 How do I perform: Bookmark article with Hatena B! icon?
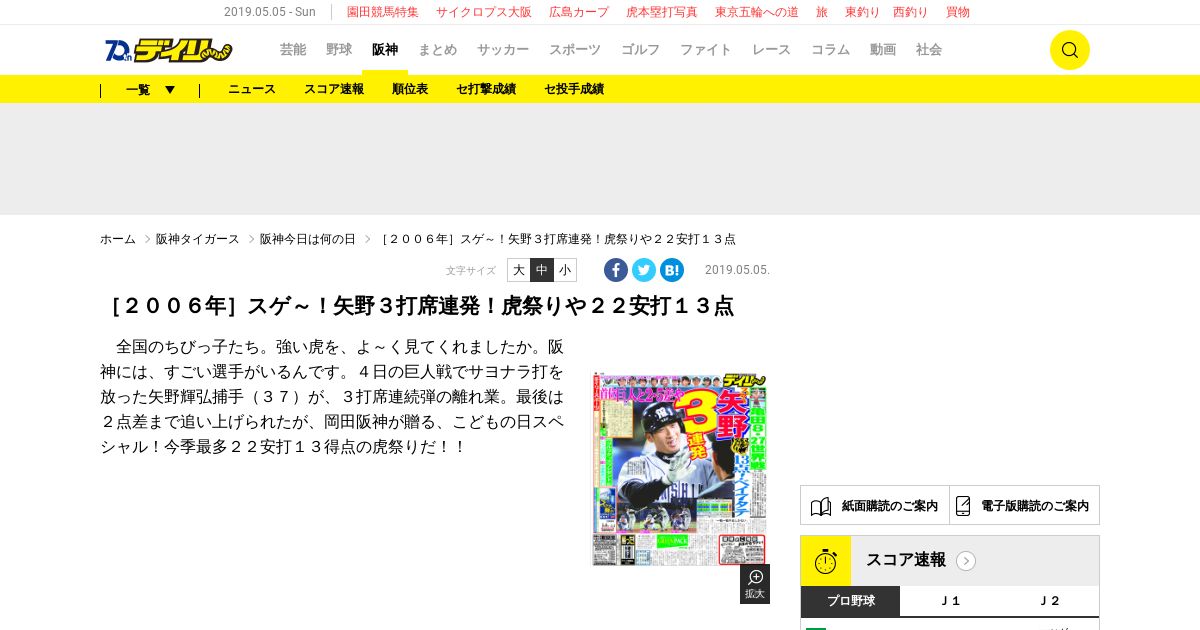pos(672,270)
